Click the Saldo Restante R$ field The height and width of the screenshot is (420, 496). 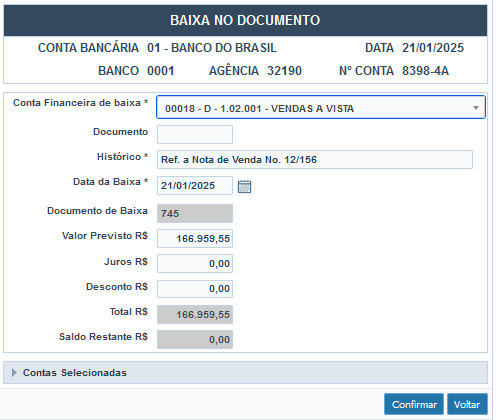tap(195, 339)
